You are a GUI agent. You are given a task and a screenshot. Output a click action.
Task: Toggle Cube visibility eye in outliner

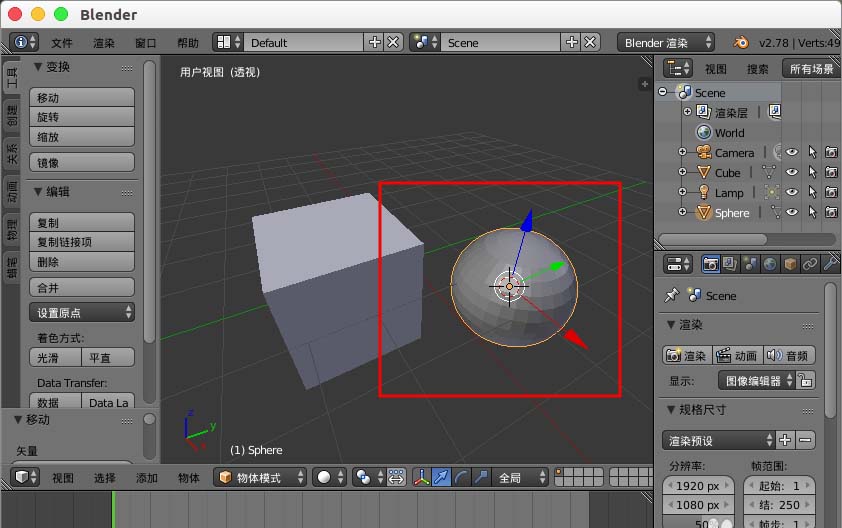pyautogui.click(x=792, y=172)
